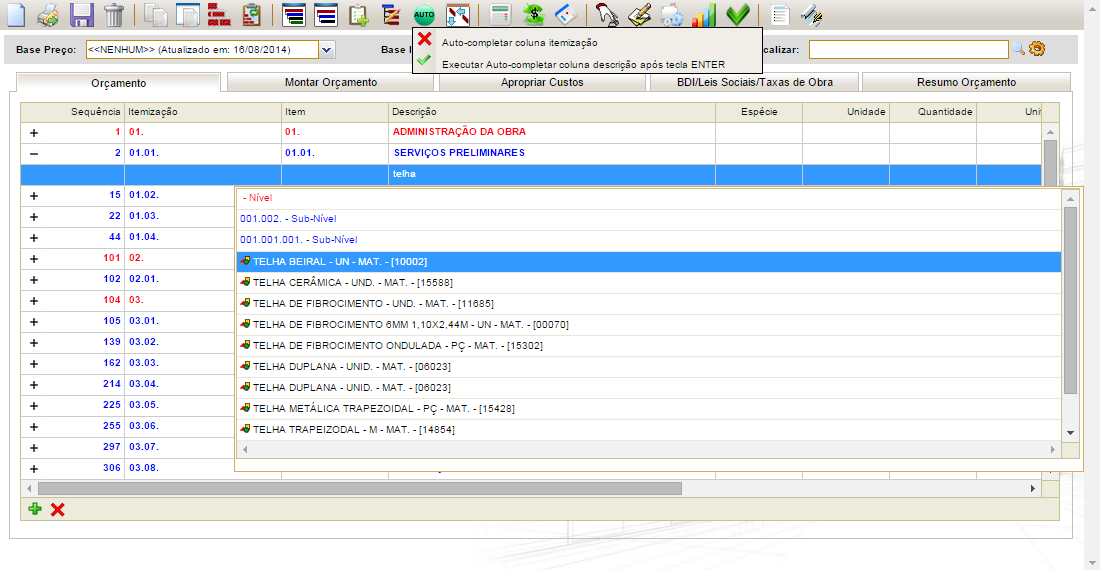Click the magnifier search icon beside Localizar
This screenshot has width=1100, height=570.
(1018, 48)
